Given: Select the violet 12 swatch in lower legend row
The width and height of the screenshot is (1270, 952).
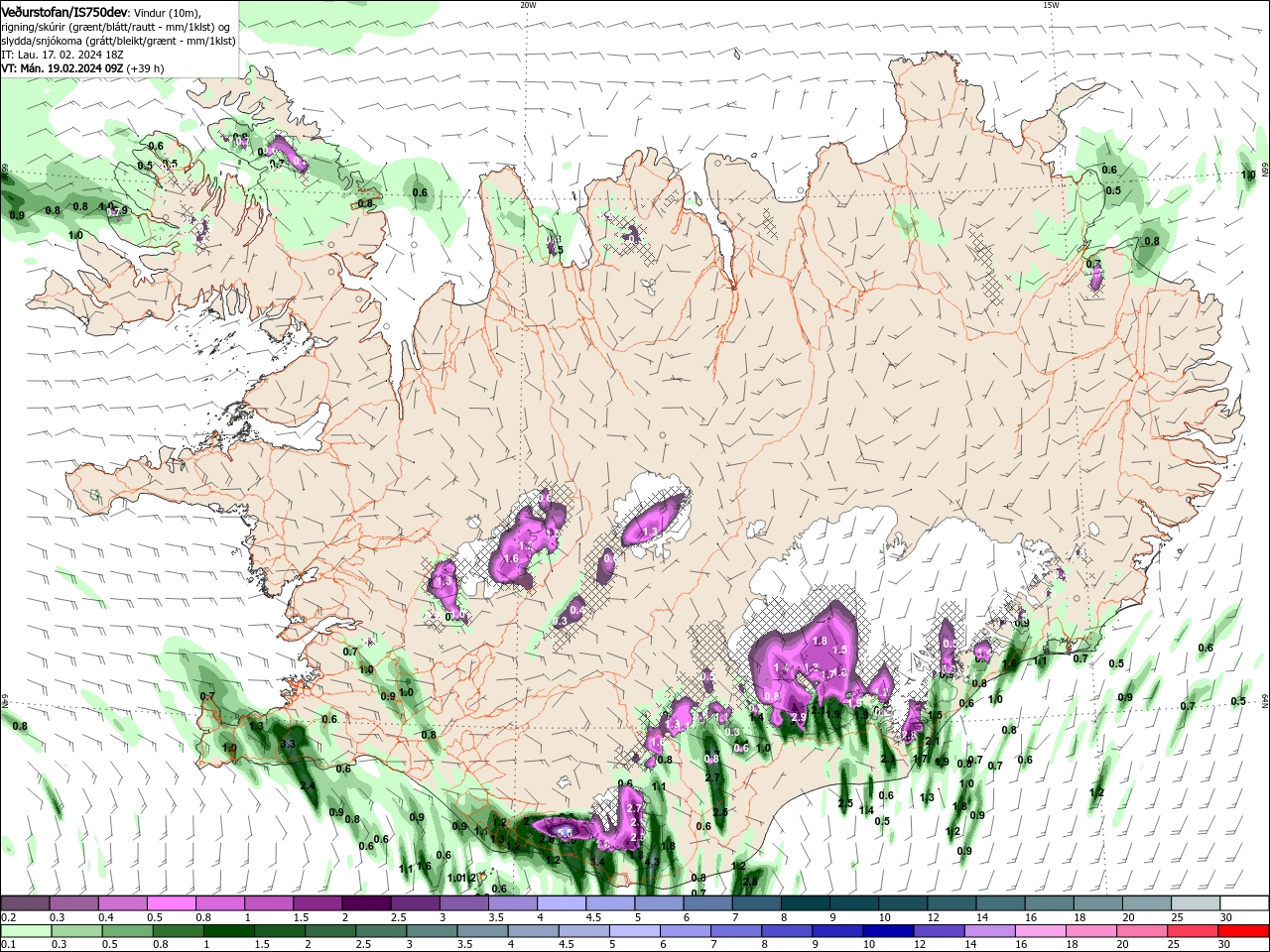Looking at the screenshot, I should pyautogui.click(x=940, y=931).
